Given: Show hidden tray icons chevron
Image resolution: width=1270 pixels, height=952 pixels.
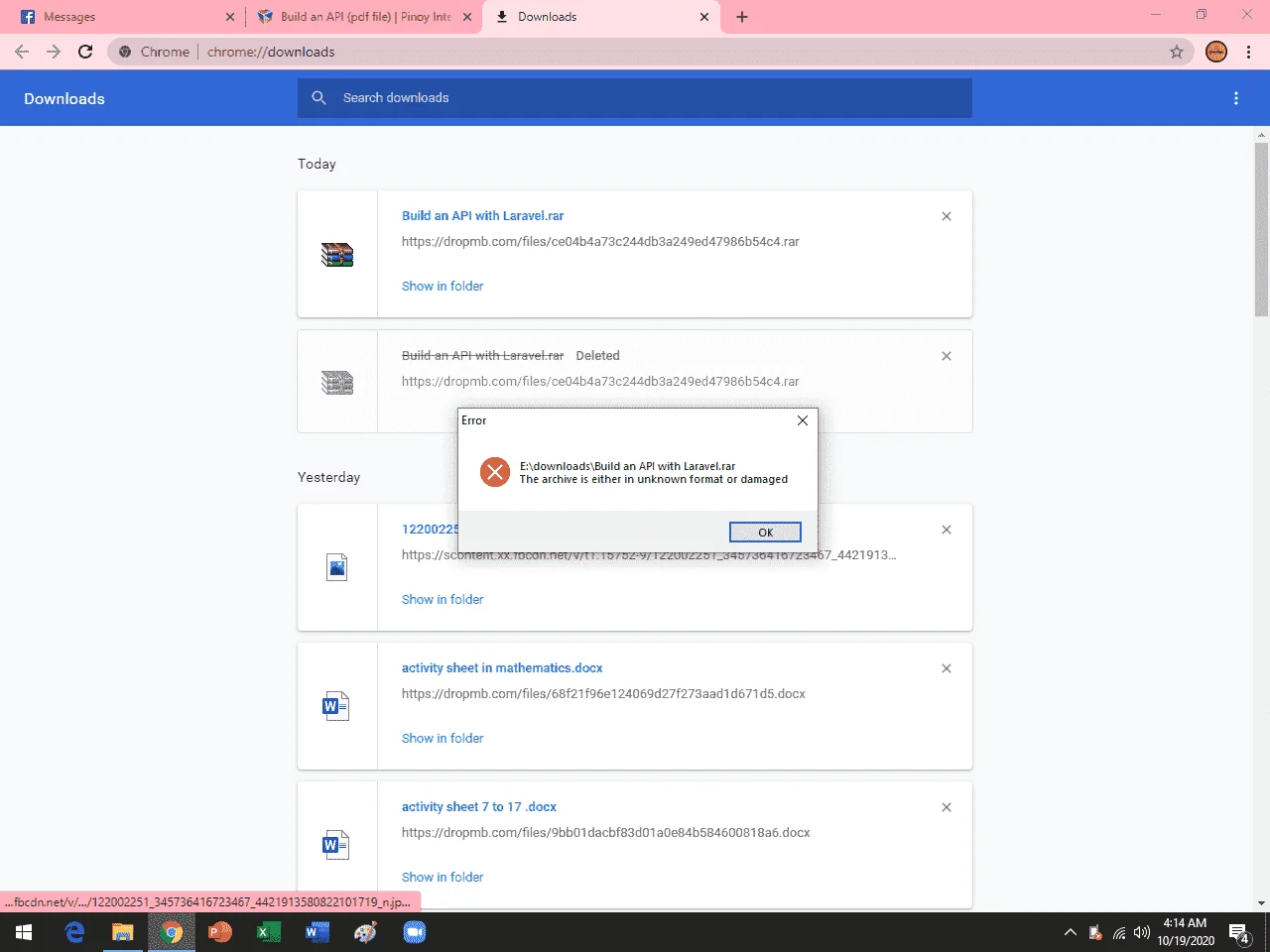Looking at the screenshot, I should 1070,932.
